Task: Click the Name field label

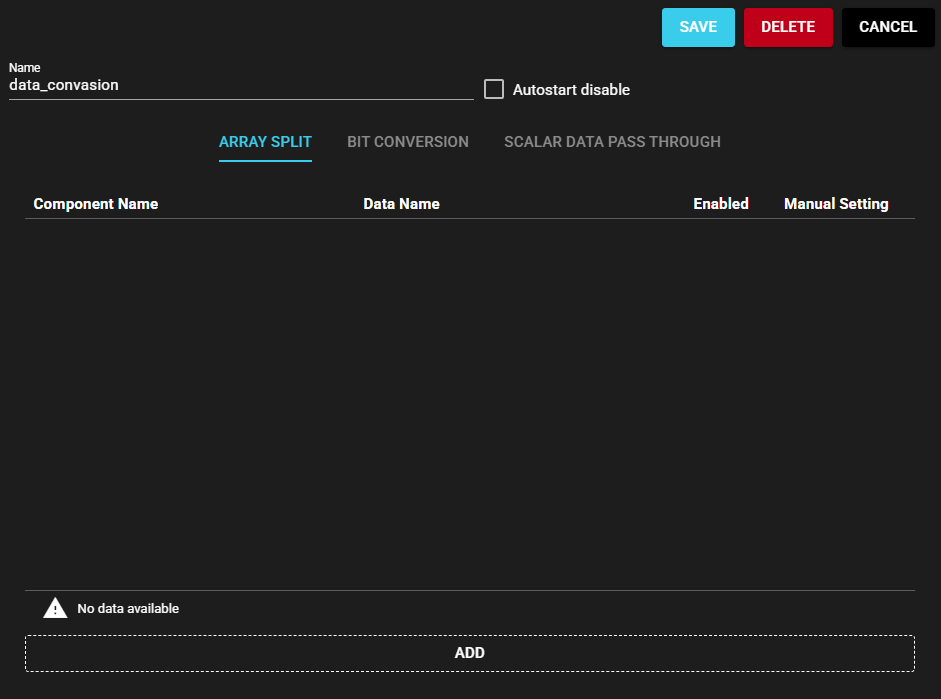Action: click(25, 68)
